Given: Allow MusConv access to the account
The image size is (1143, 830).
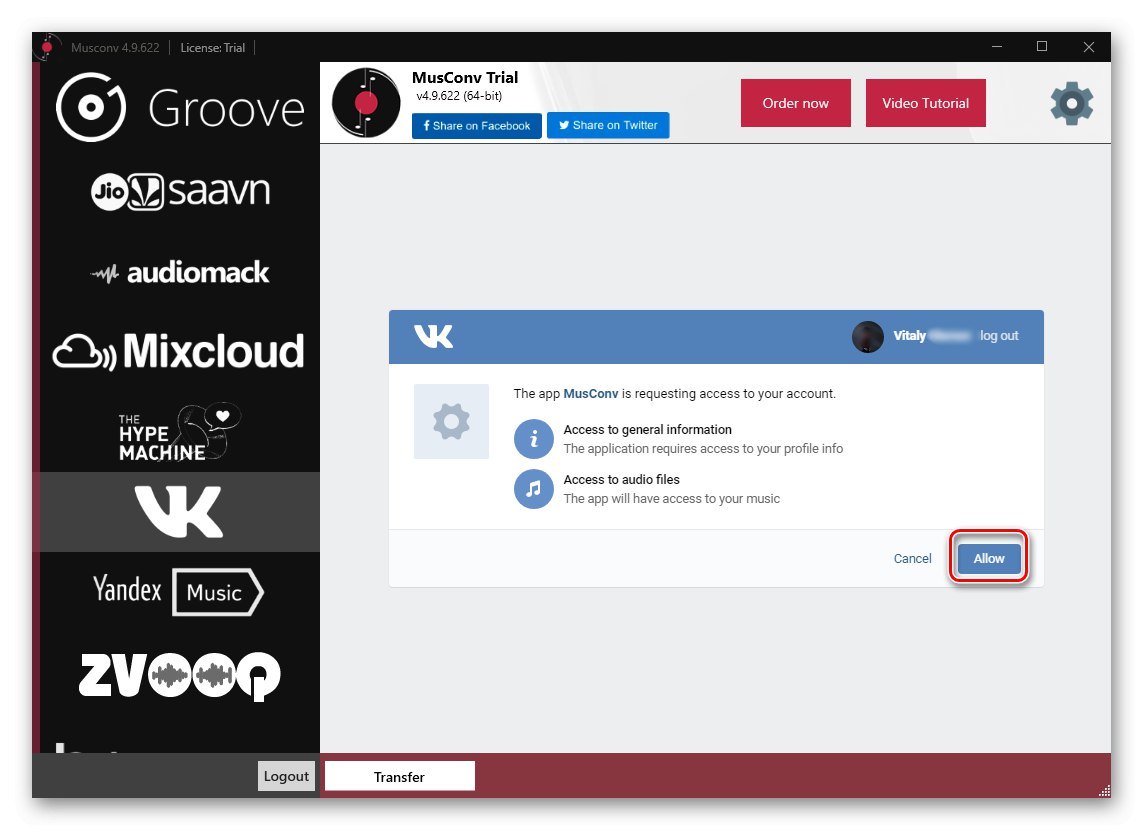Looking at the screenshot, I should 988,558.
